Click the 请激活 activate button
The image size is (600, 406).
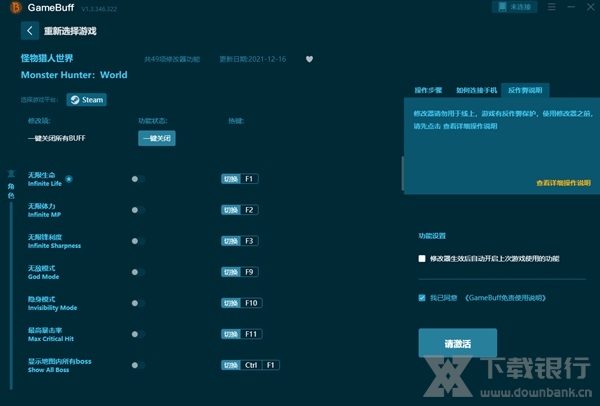(x=457, y=343)
